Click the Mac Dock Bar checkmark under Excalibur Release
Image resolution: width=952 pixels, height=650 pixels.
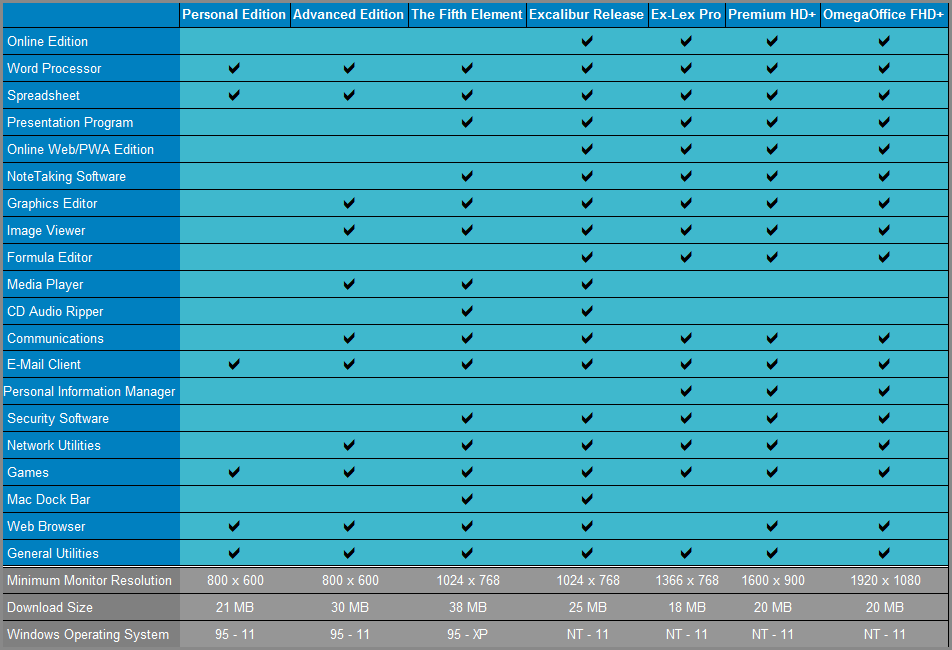click(587, 499)
